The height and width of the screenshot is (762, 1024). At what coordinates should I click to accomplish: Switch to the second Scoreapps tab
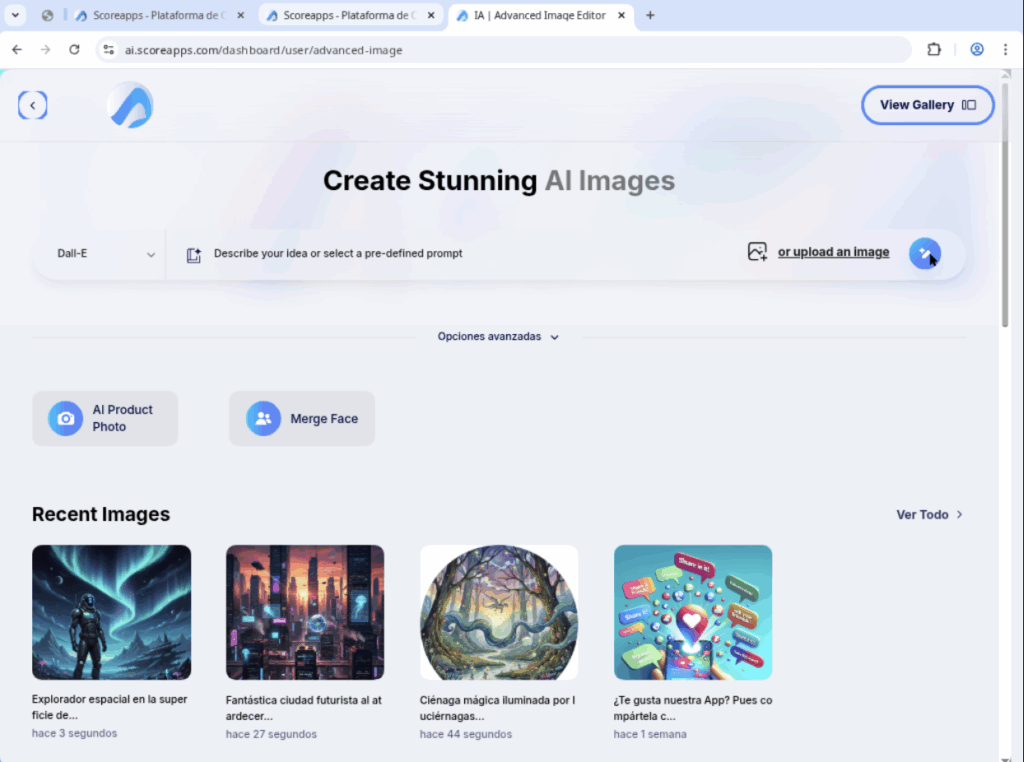coord(346,16)
